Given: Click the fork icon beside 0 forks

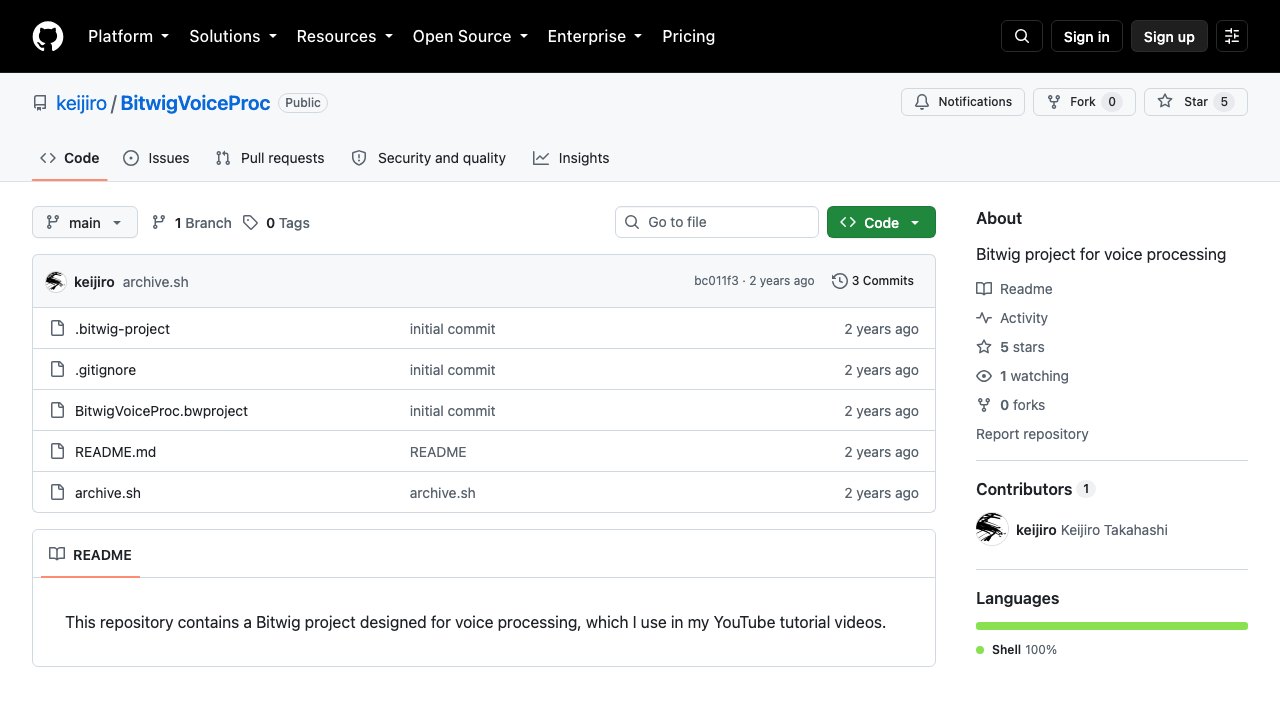Looking at the screenshot, I should point(984,405).
